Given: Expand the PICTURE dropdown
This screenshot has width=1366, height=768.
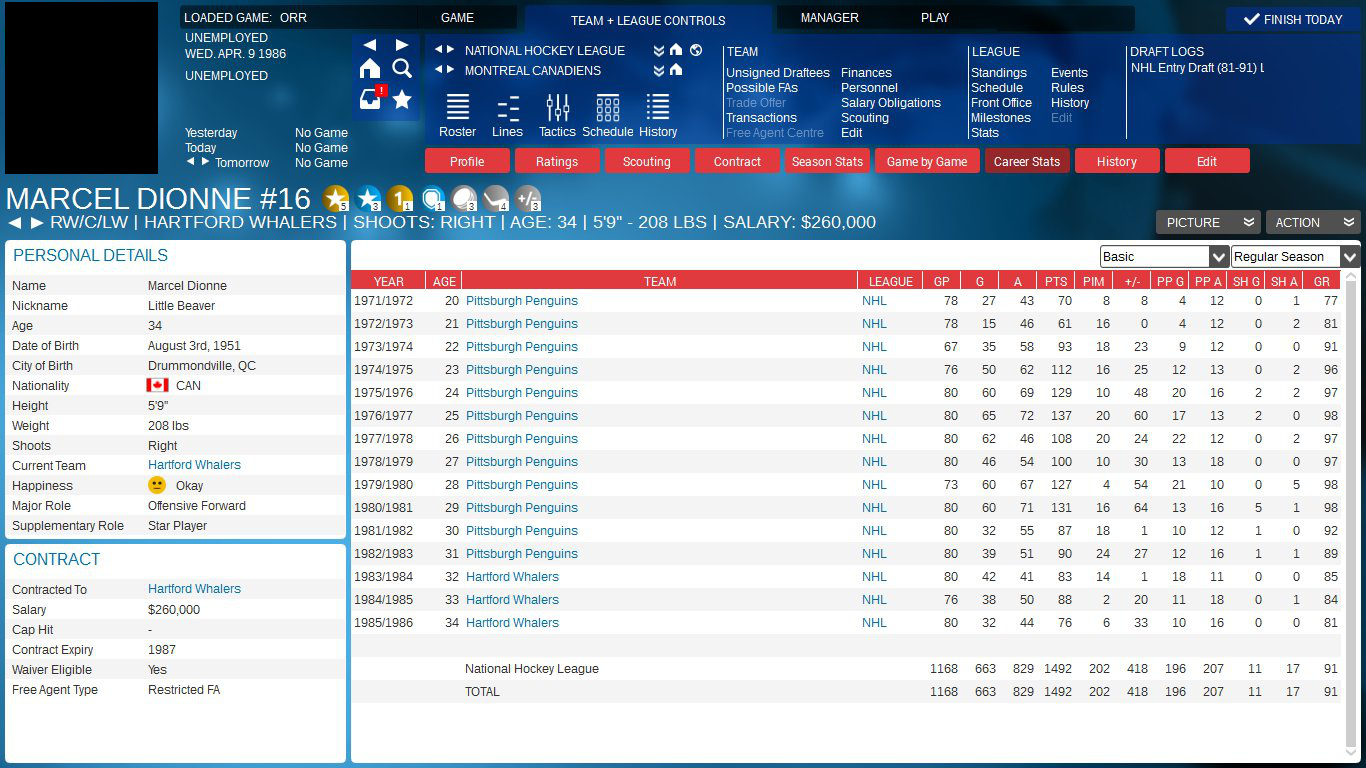Looking at the screenshot, I should [x=1208, y=222].
